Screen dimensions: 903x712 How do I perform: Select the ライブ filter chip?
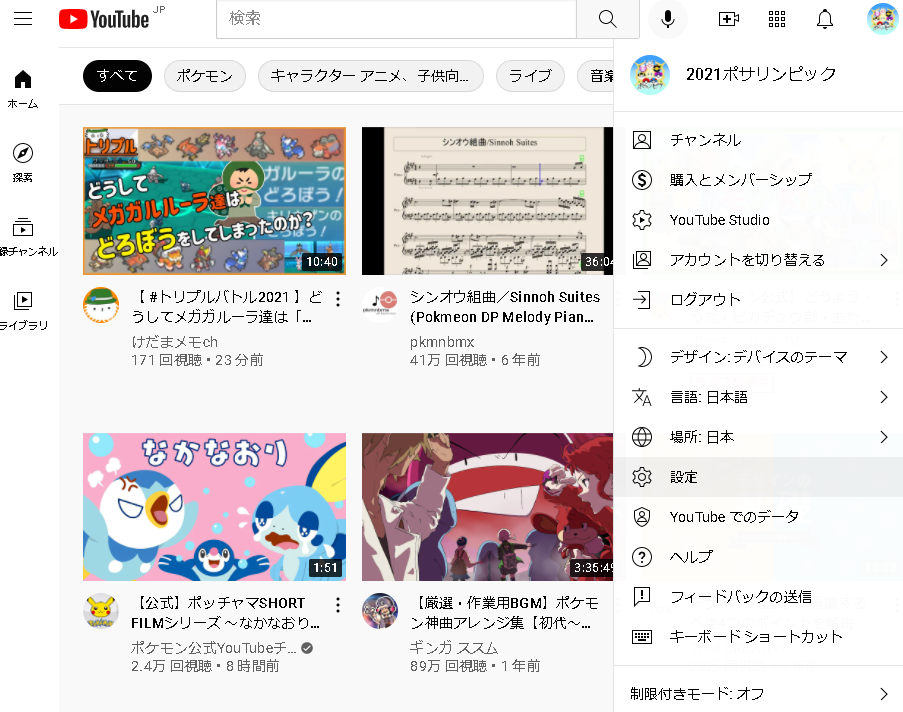(530, 76)
